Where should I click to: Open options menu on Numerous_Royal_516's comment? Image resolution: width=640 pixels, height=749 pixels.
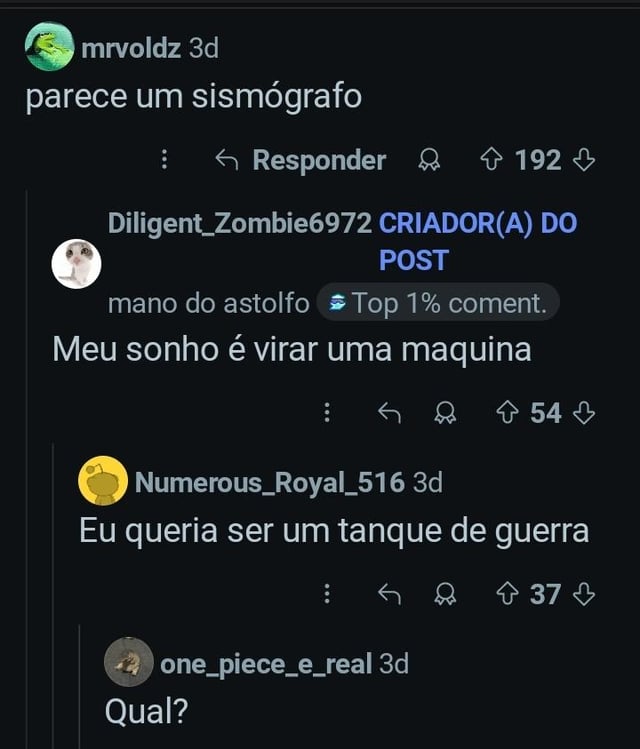point(326,594)
